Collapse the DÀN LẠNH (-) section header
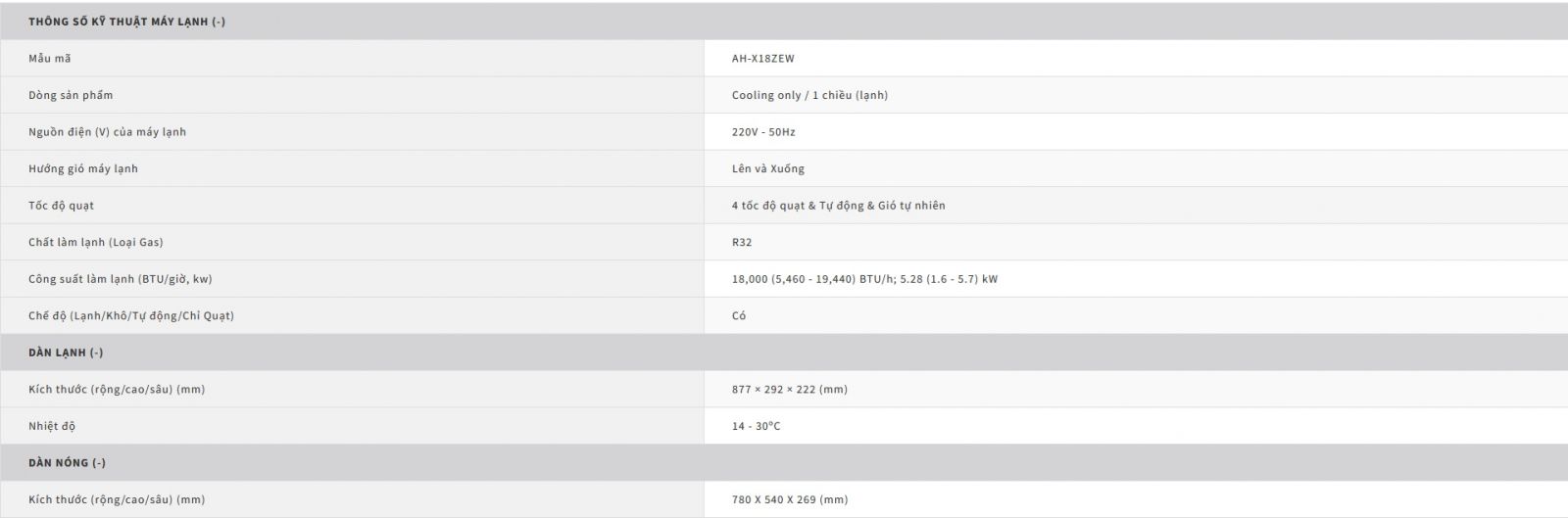This screenshot has height=518, width=1568. coord(784,353)
